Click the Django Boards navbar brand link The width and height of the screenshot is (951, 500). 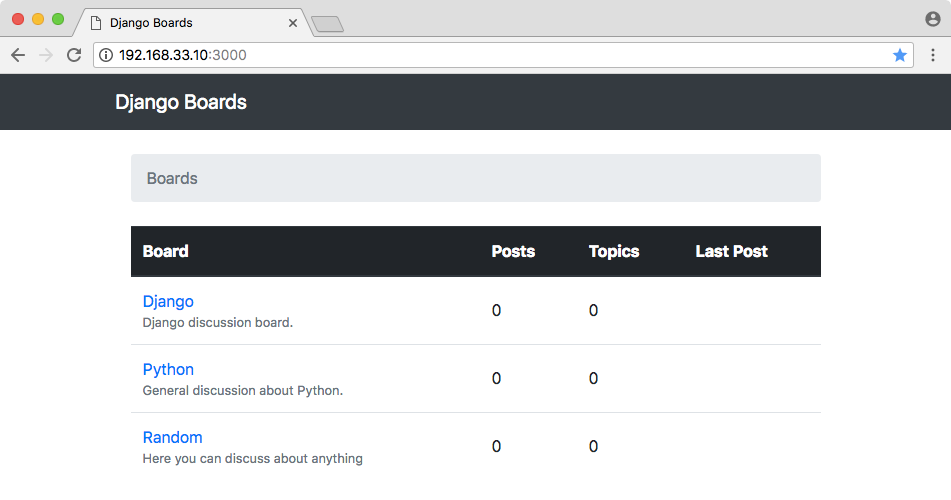[x=181, y=102]
